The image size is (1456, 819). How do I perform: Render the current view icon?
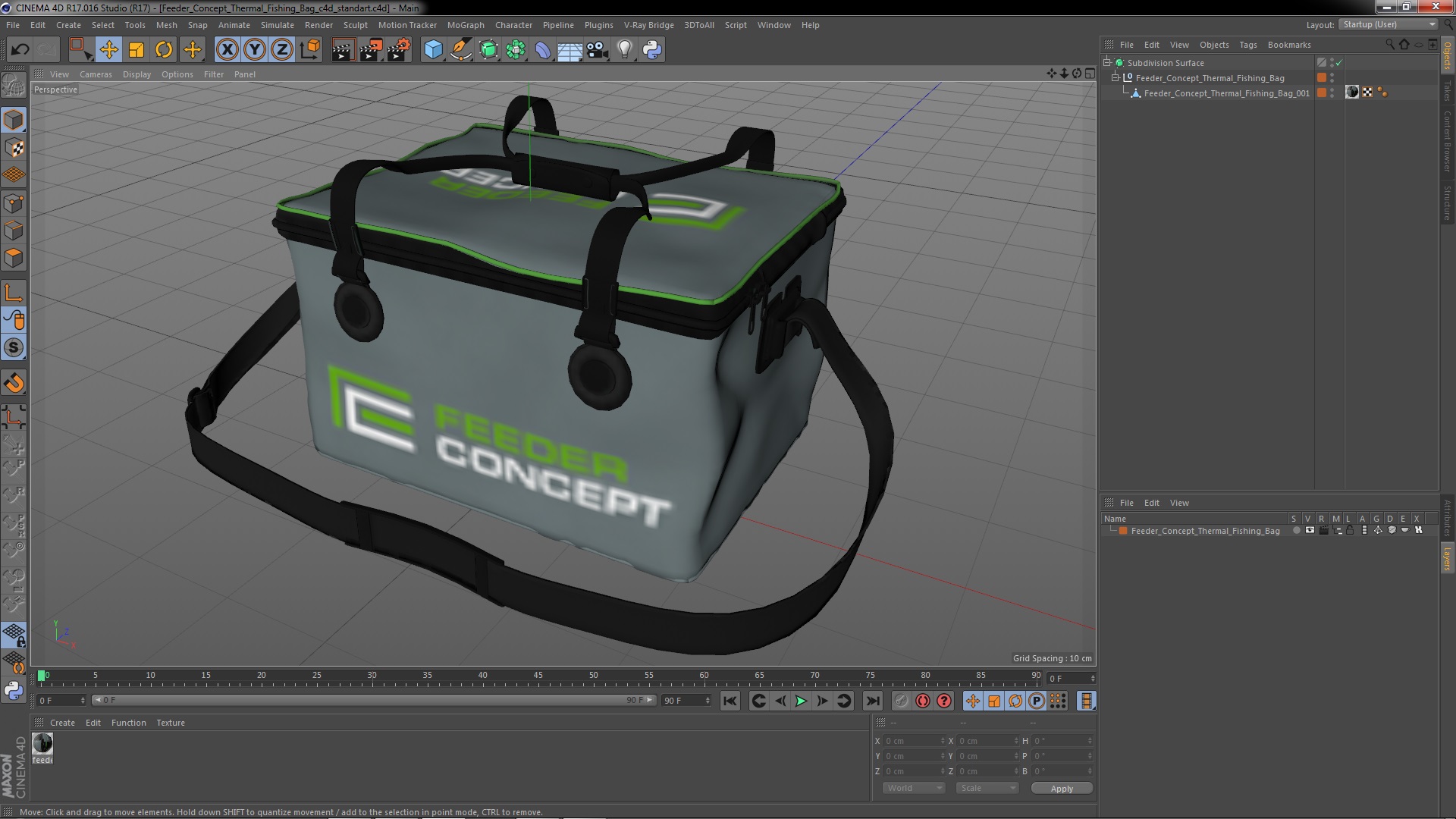click(342, 50)
